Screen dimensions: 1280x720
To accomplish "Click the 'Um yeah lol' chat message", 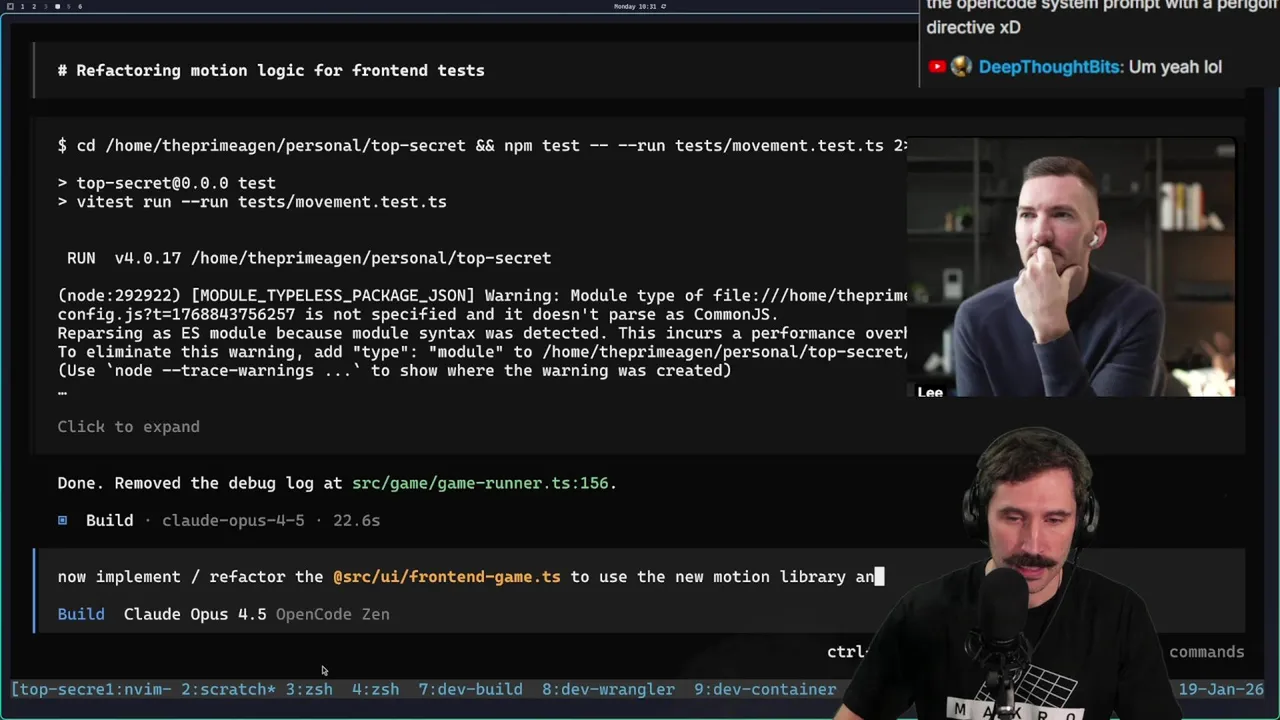I will 1176,67.
